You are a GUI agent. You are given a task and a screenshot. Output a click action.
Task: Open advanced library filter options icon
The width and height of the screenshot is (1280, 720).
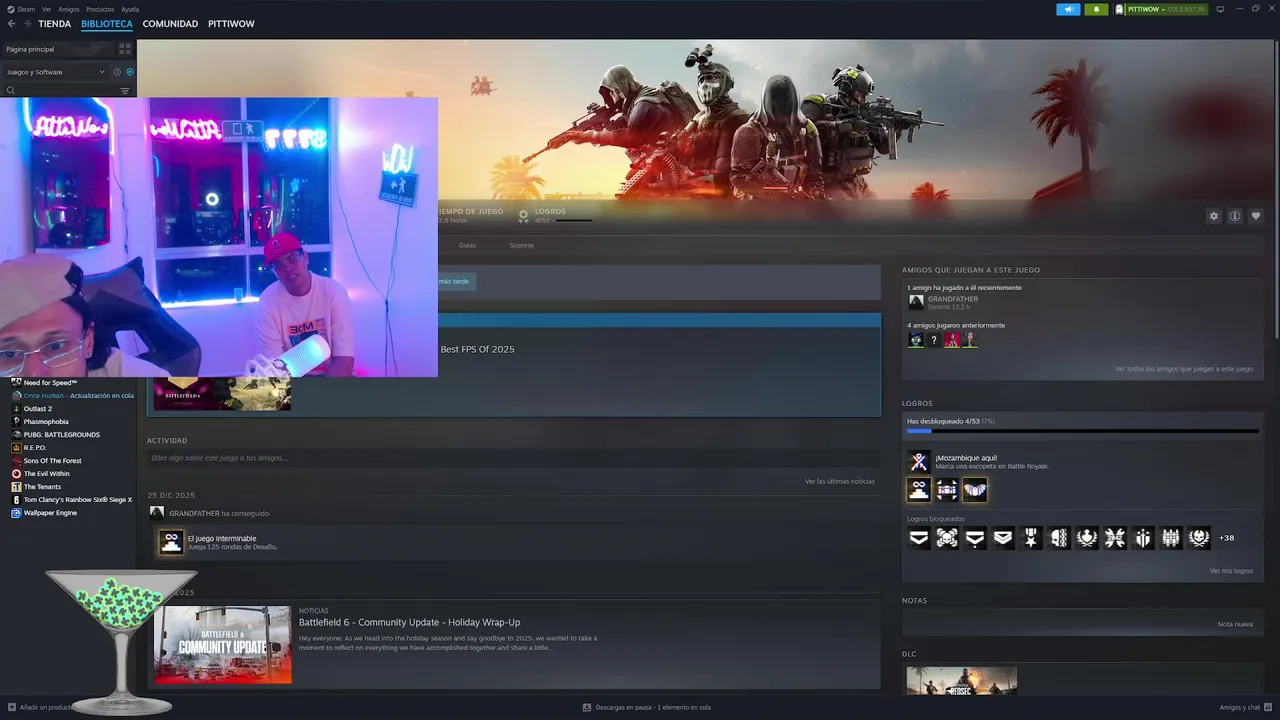click(x=125, y=91)
